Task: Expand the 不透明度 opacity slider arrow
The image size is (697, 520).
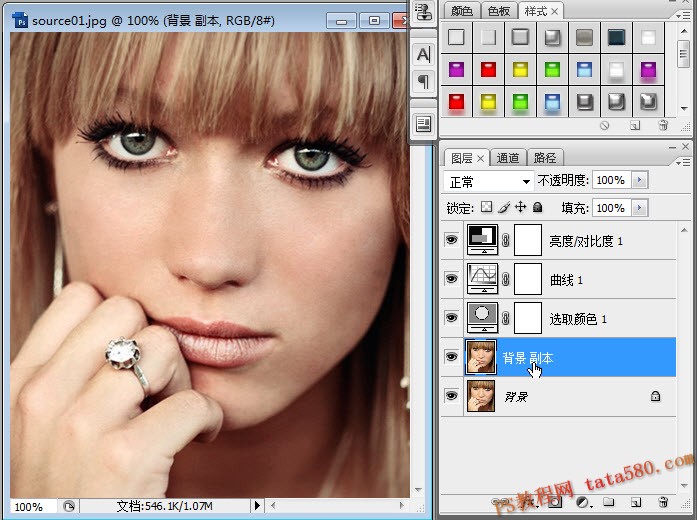Action: (640, 180)
